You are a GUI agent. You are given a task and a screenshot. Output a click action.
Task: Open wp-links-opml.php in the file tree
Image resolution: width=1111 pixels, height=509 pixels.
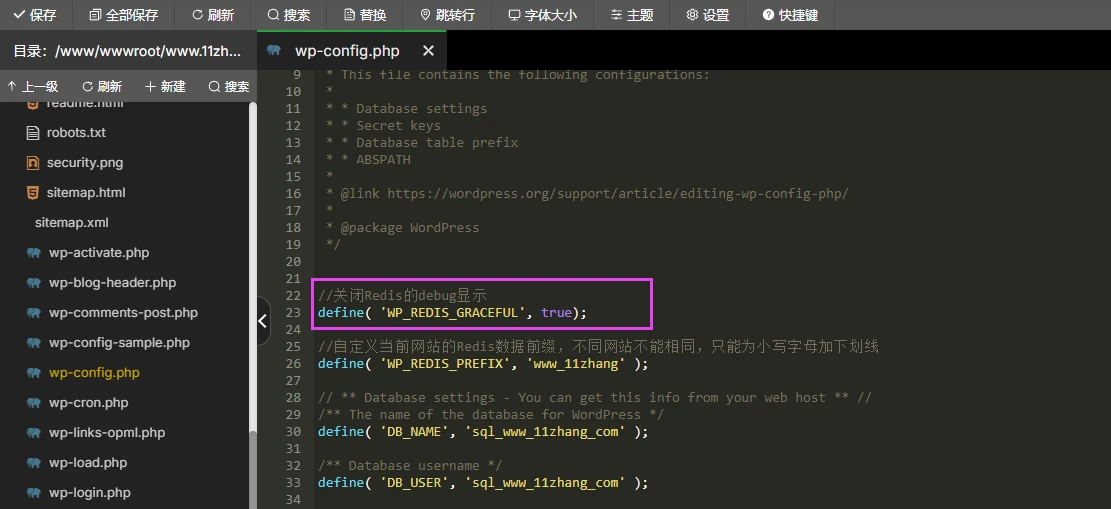pyautogui.click(x=107, y=432)
